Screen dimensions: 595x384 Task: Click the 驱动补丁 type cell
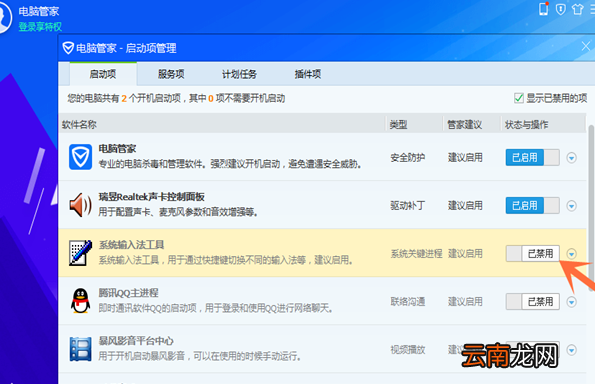(408, 205)
